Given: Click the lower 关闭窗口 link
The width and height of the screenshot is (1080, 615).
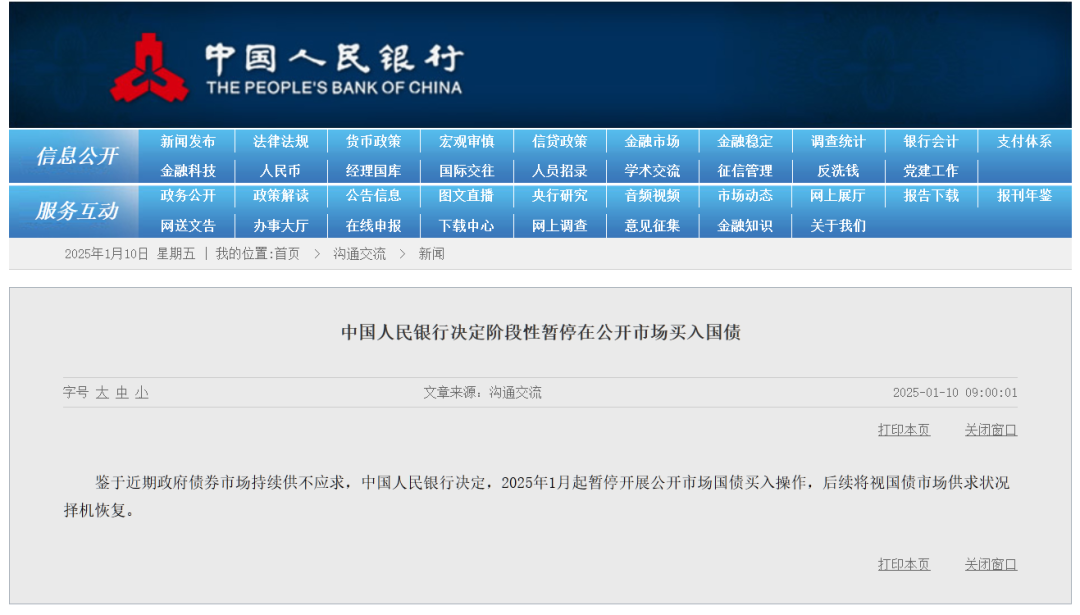Looking at the screenshot, I should click(x=990, y=564).
